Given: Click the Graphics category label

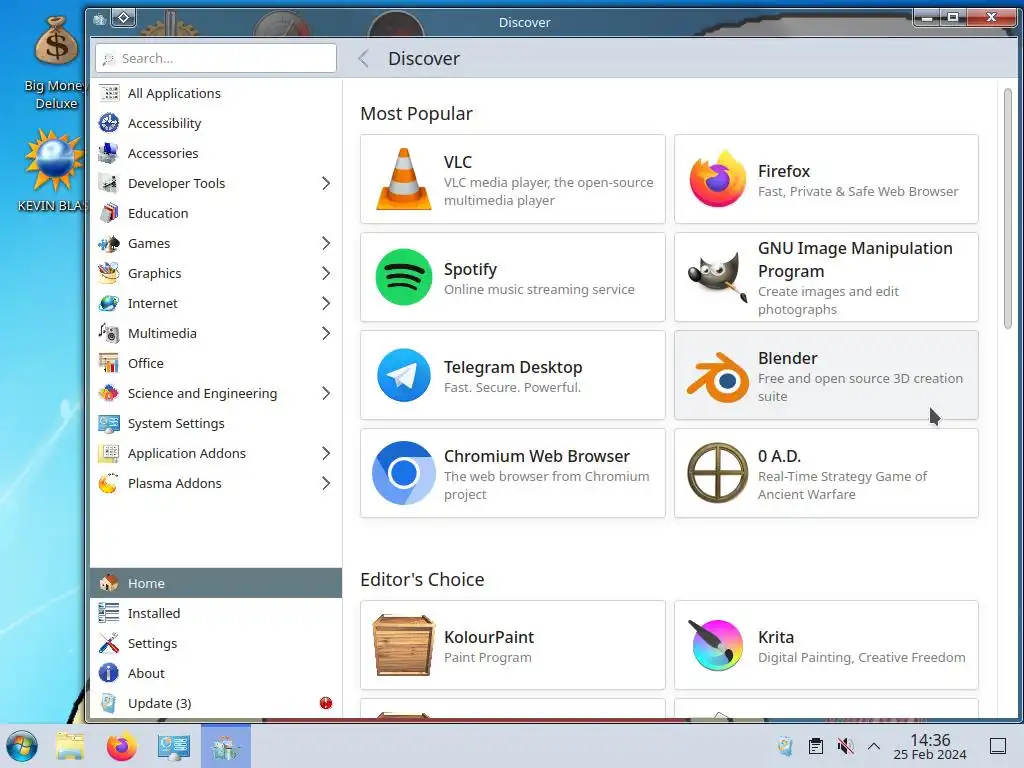Looking at the screenshot, I should pos(155,273).
